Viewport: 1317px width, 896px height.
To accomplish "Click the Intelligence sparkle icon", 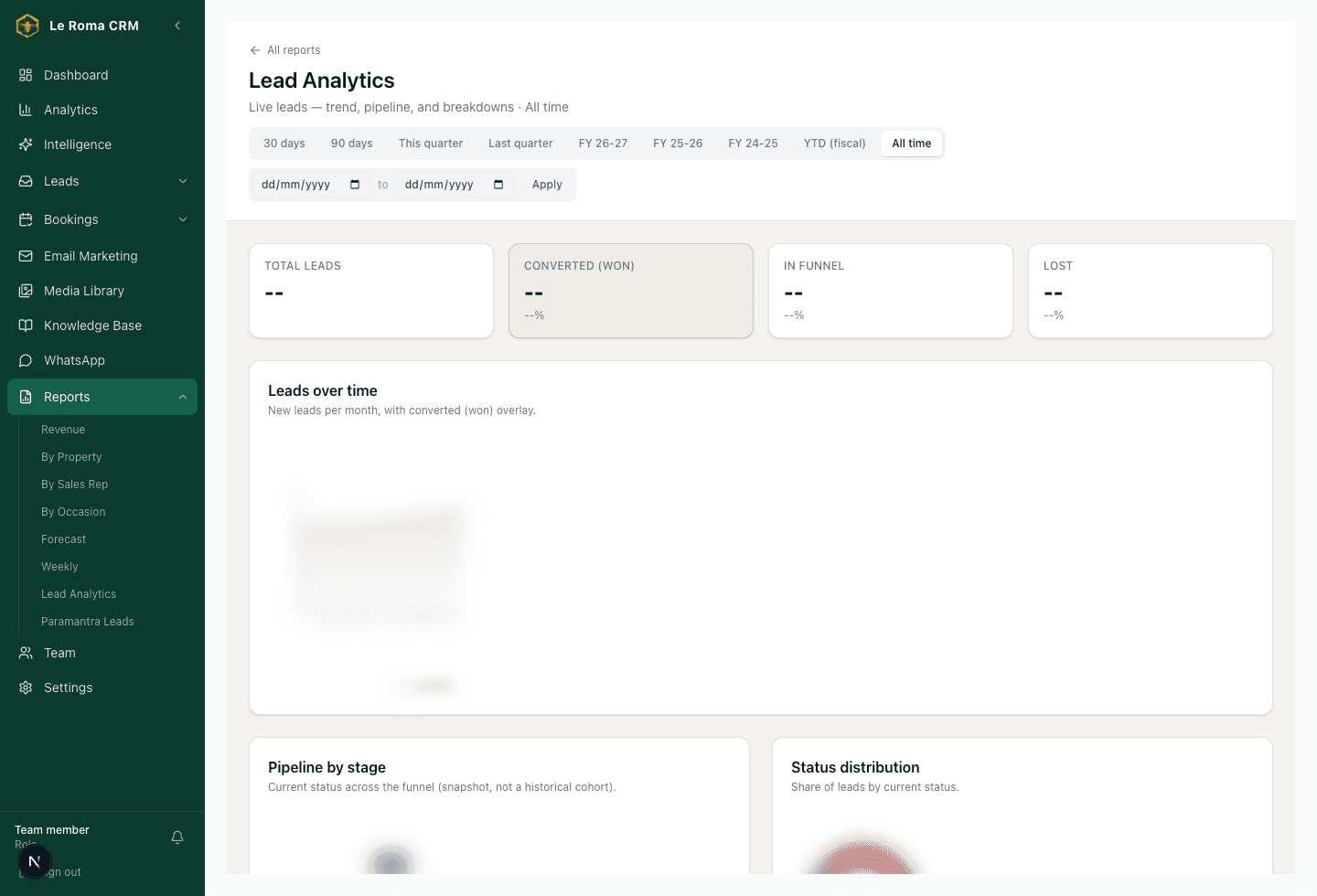I will click(26, 144).
